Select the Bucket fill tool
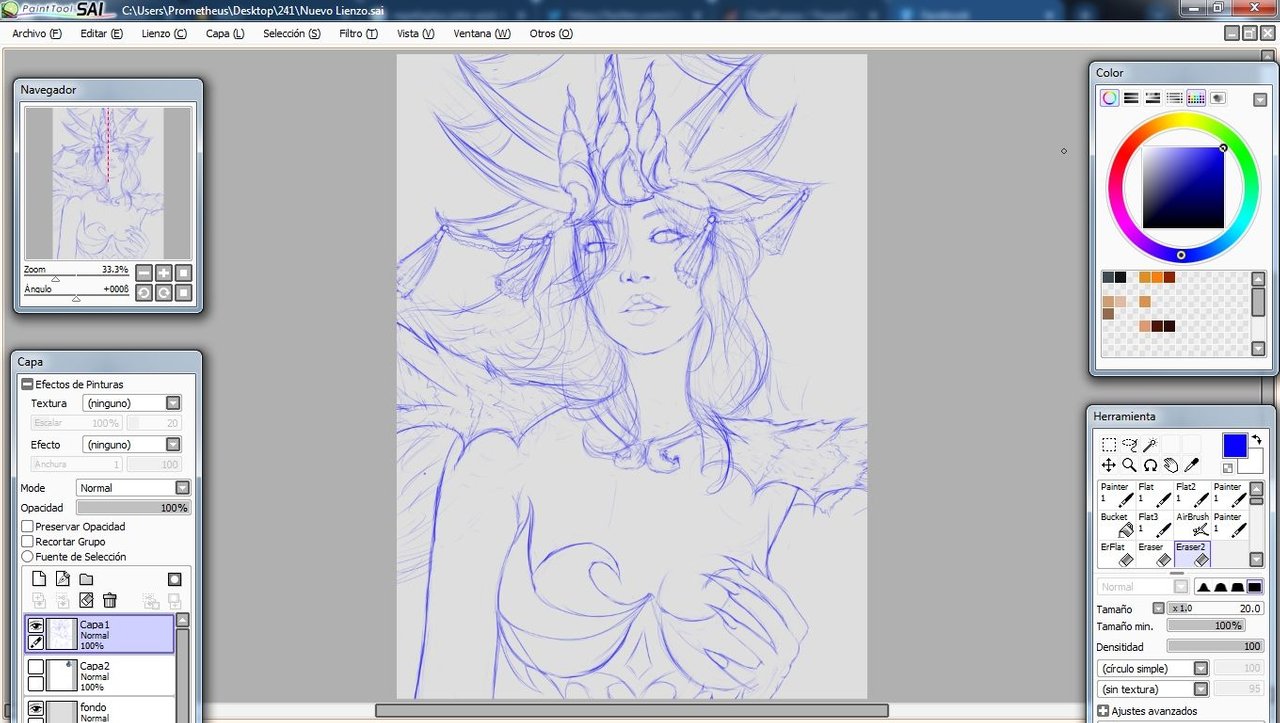This screenshot has width=1280, height=723. [x=1116, y=525]
